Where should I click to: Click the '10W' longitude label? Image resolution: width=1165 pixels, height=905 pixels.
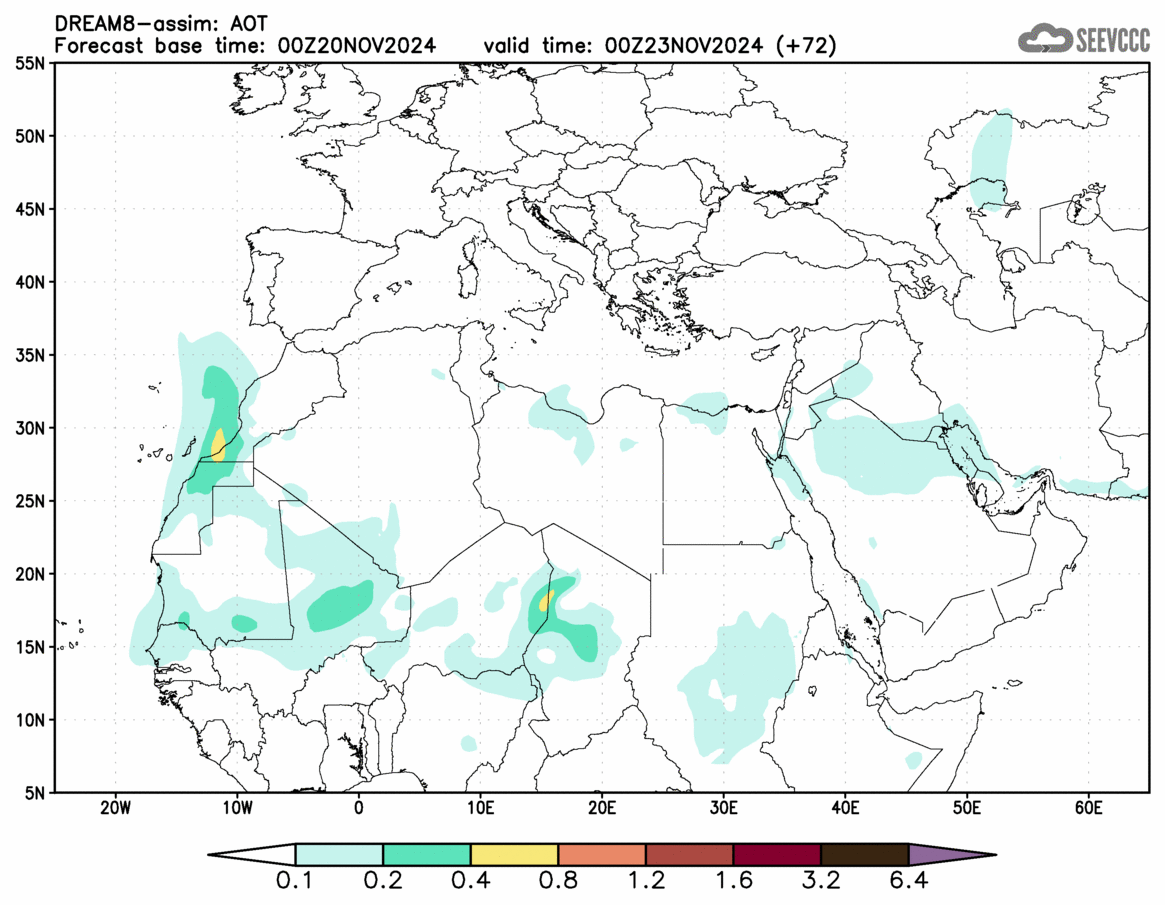click(237, 808)
